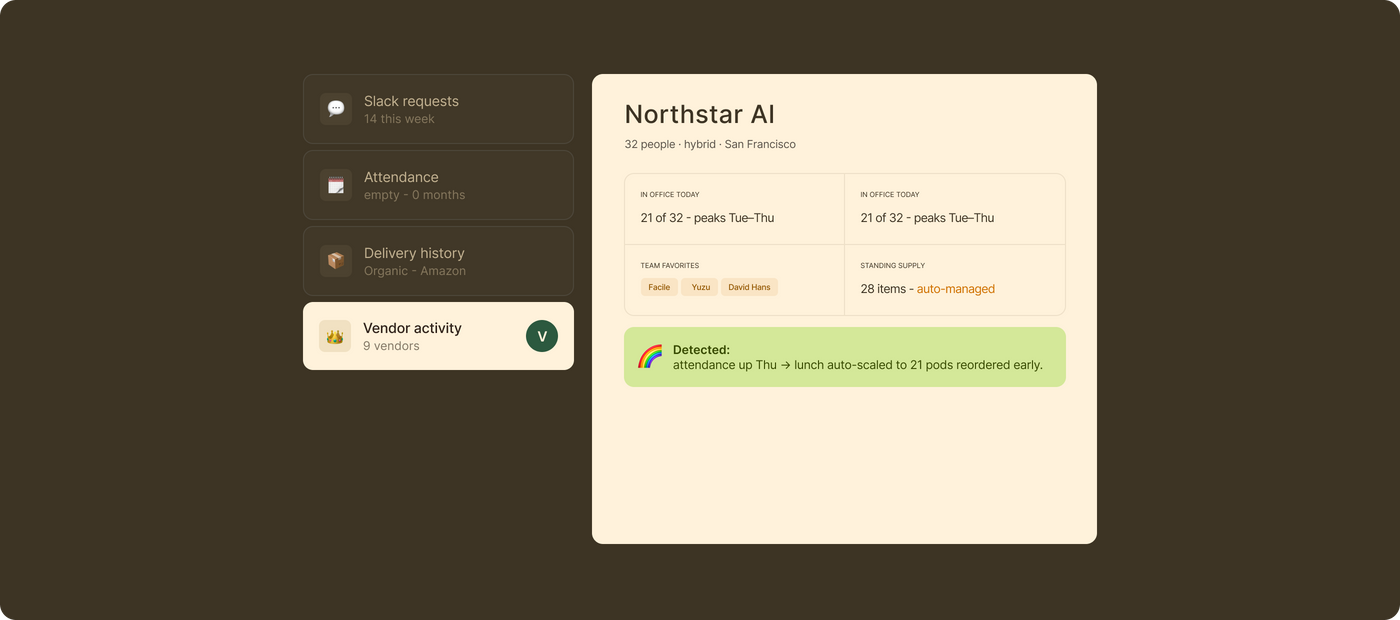Select the Vendor activity card
Screen dimensions: 1400x620
(438, 336)
